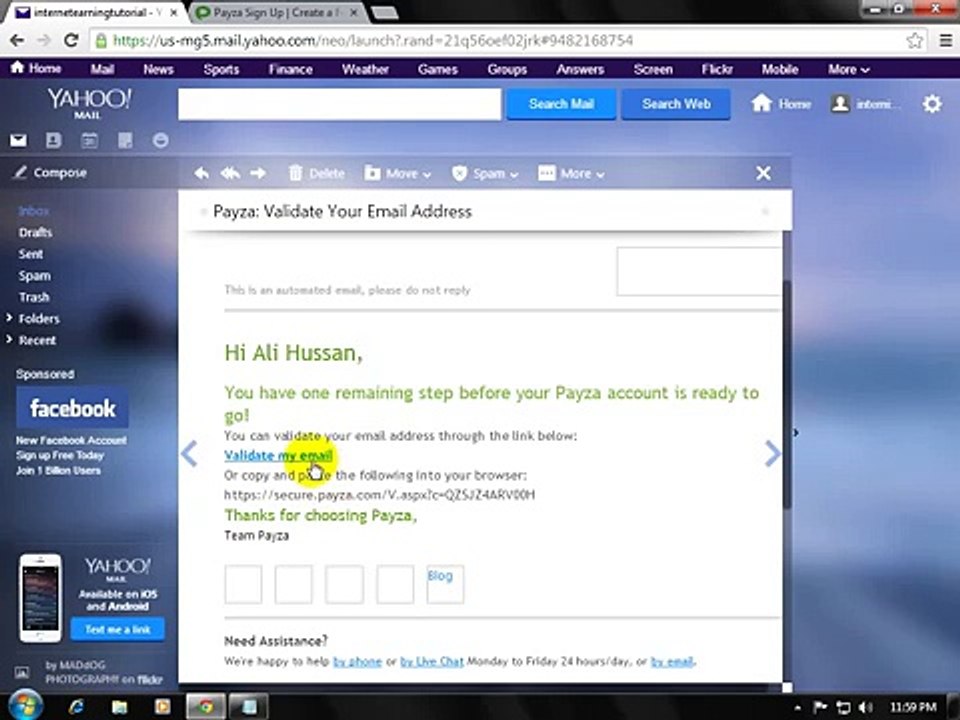Open Weather in the Yahoo navigation bar

(x=366, y=70)
